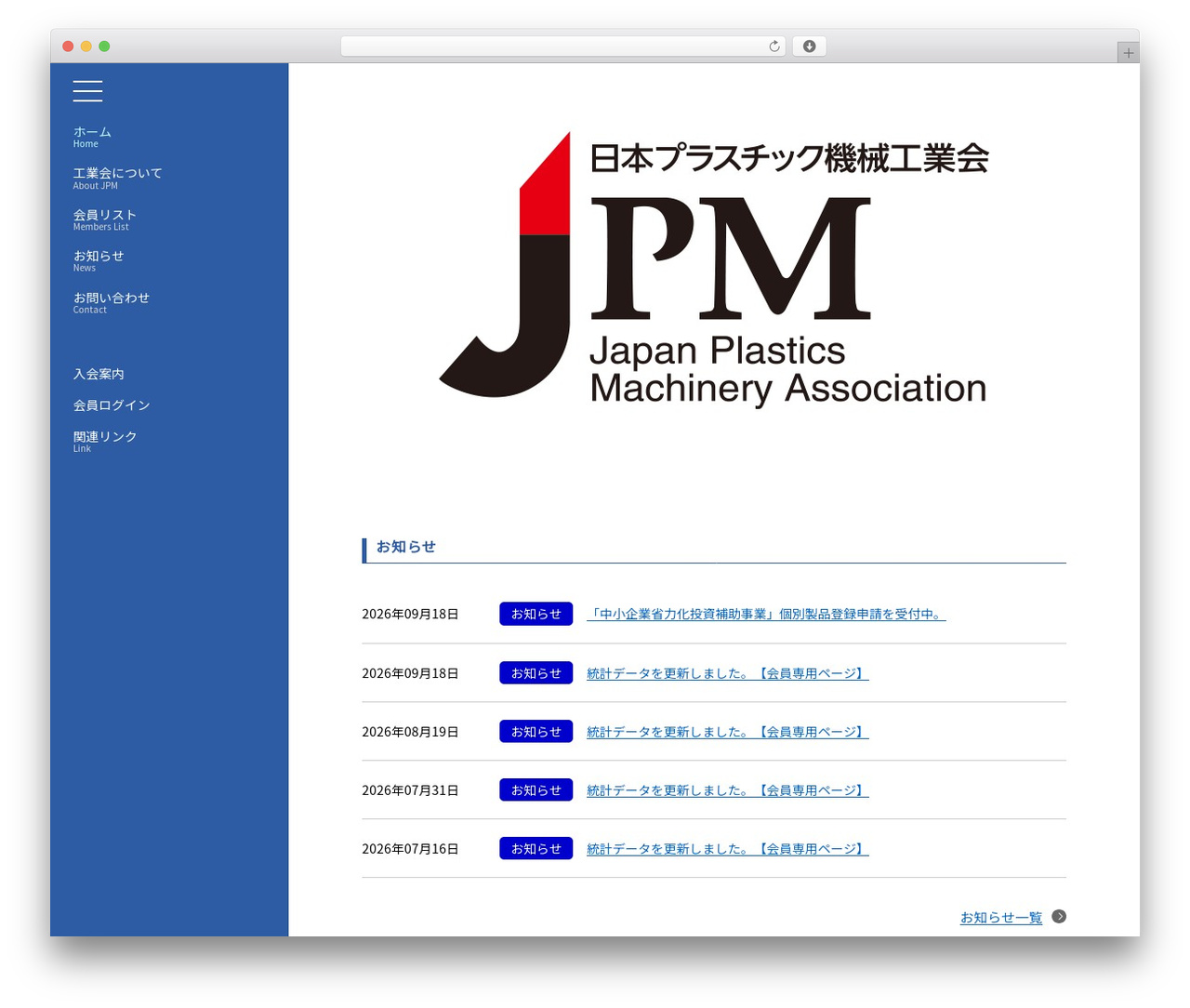Viewport: 1190px width, 1008px height.
Task: Click the date 2026年07月16日
Action: coord(410,849)
